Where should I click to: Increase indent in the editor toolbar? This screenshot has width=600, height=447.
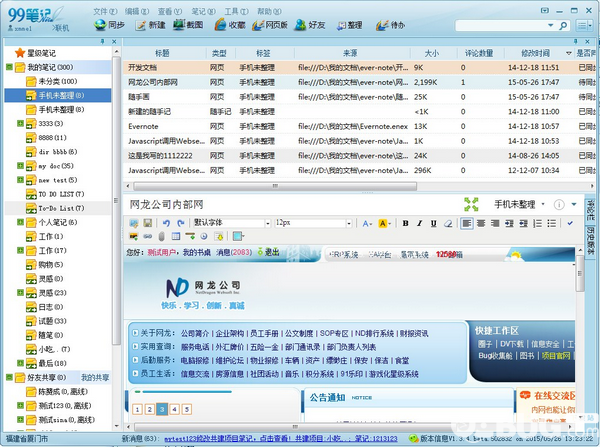(509, 223)
